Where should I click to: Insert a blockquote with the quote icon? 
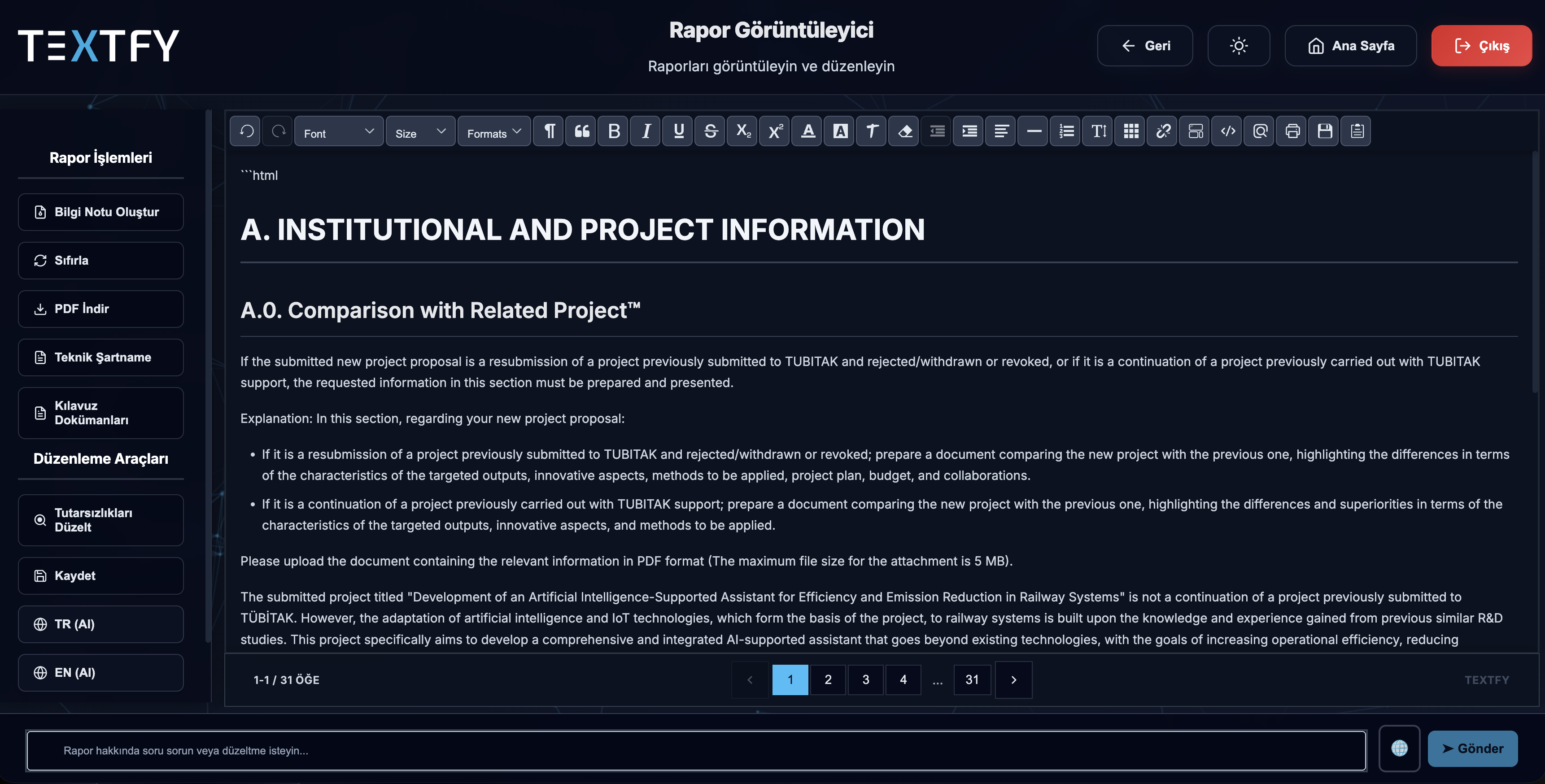coord(581,131)
